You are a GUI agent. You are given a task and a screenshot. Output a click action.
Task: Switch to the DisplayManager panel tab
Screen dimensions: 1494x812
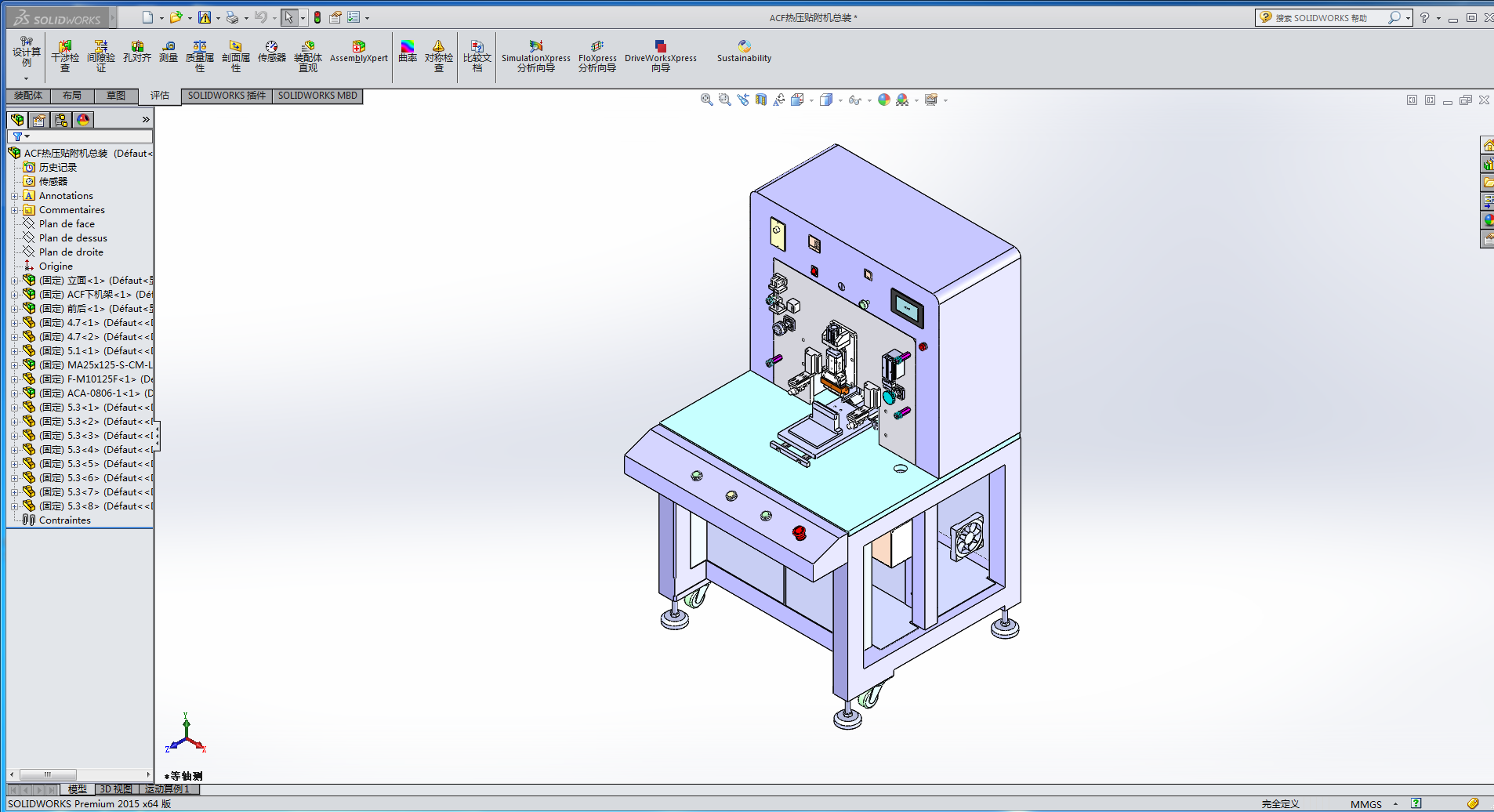coord(83,120)
